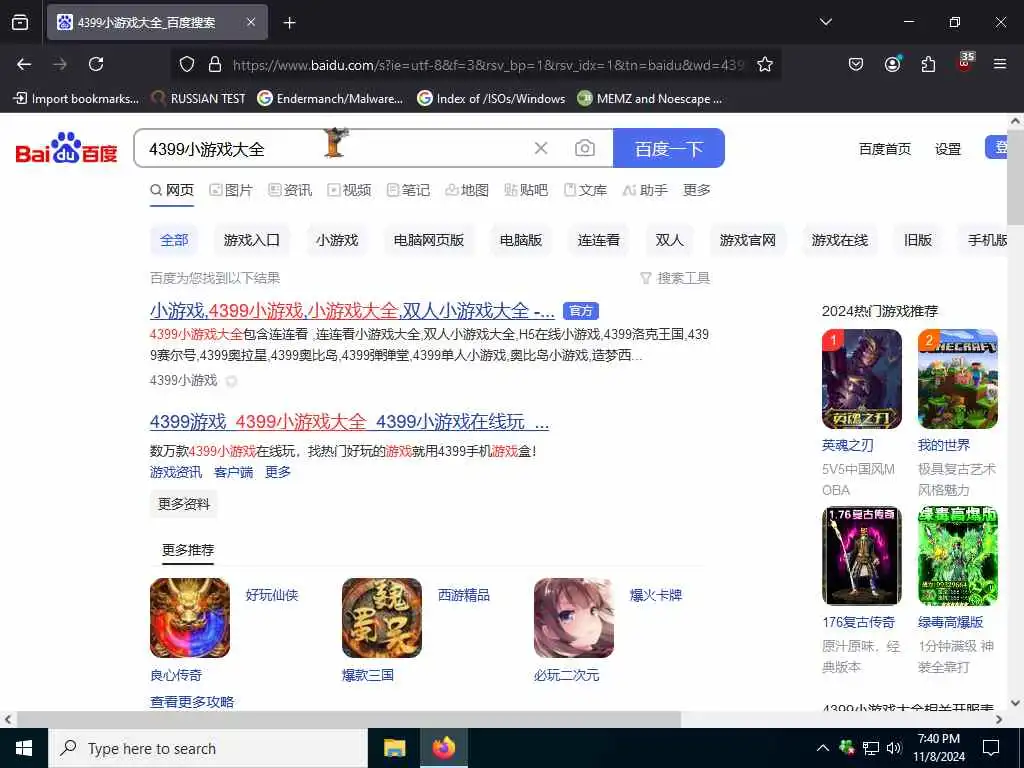
Task: Open Windows Start menu
Action: 24,748
